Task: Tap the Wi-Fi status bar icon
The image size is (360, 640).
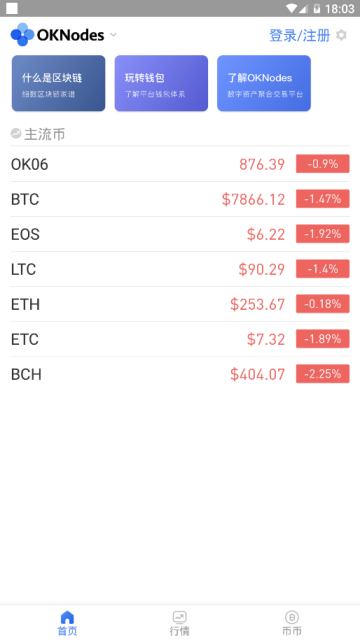Action: click(x=291, y=8)
